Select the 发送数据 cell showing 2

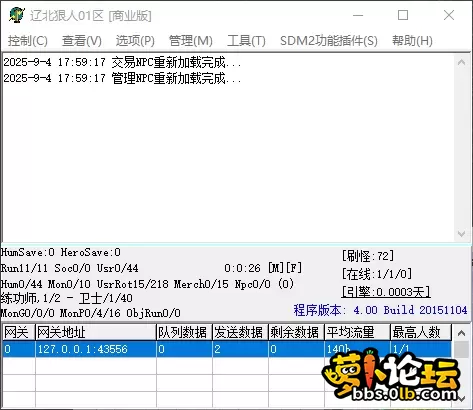coord(240,349)
